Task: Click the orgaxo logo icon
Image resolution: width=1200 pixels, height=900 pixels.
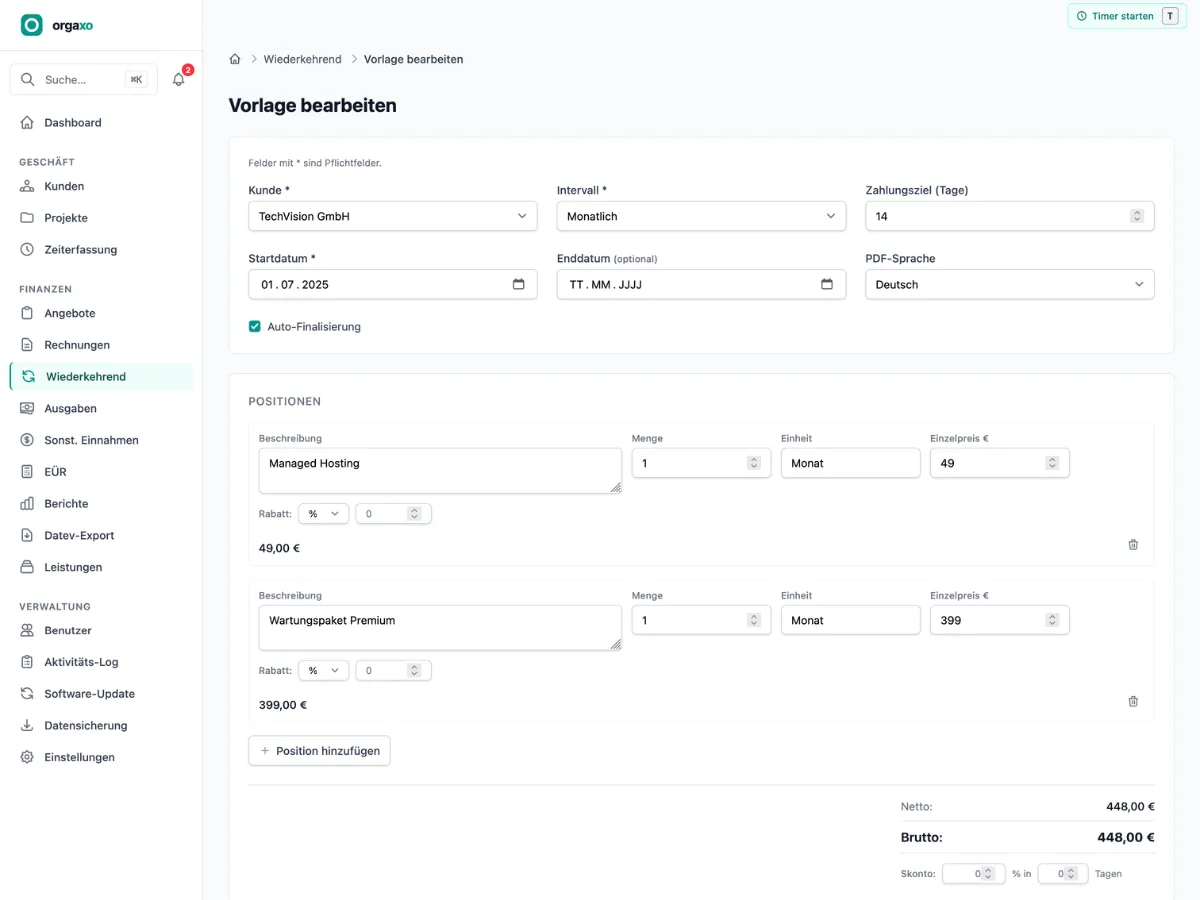Action: tap(32, 25)
